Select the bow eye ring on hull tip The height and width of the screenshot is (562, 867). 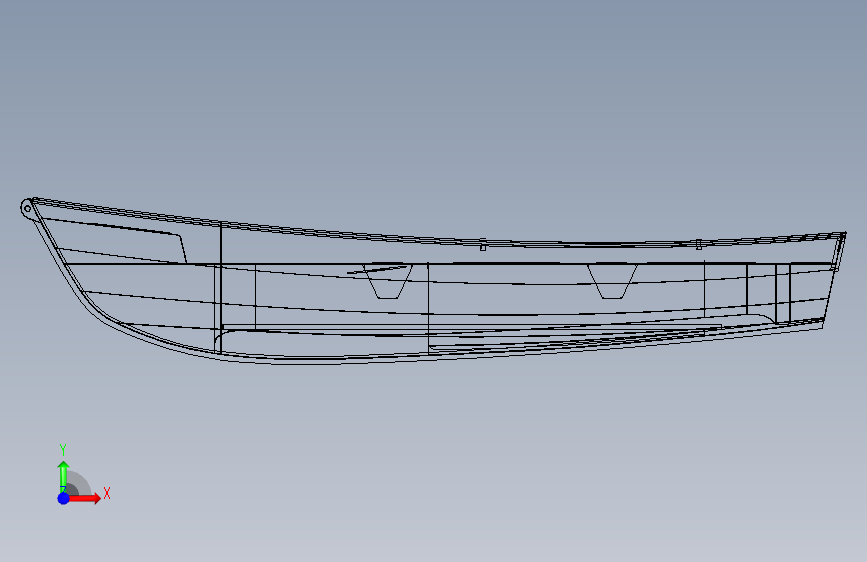(26, 208)
